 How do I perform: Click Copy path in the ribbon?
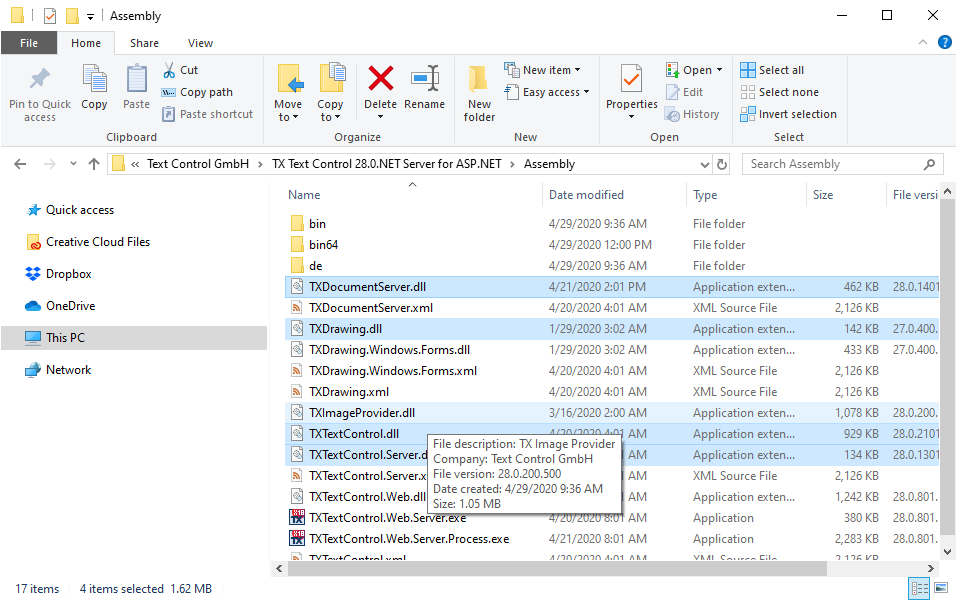197,92
